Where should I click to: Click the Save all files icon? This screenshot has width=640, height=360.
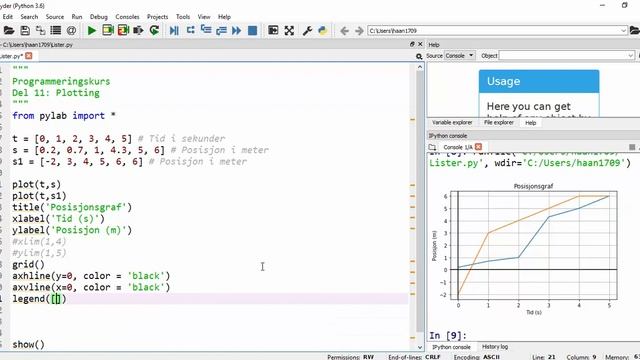pyautogui.click(x=40, y=31)
